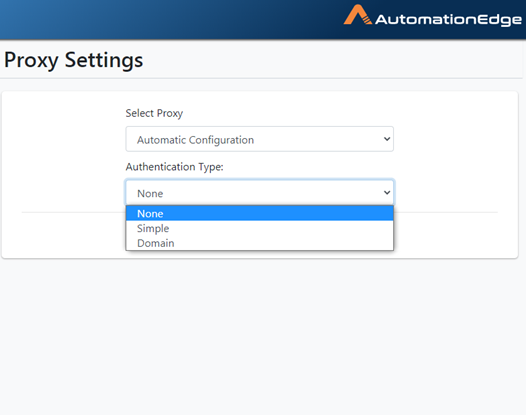Screen dimensions: 526x415
Task: Click the chevron arrow on Select Proxy
Action: (x=387, y=139)
